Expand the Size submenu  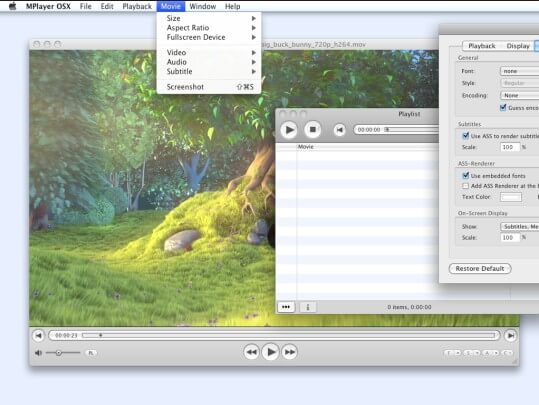pos(209,18)
